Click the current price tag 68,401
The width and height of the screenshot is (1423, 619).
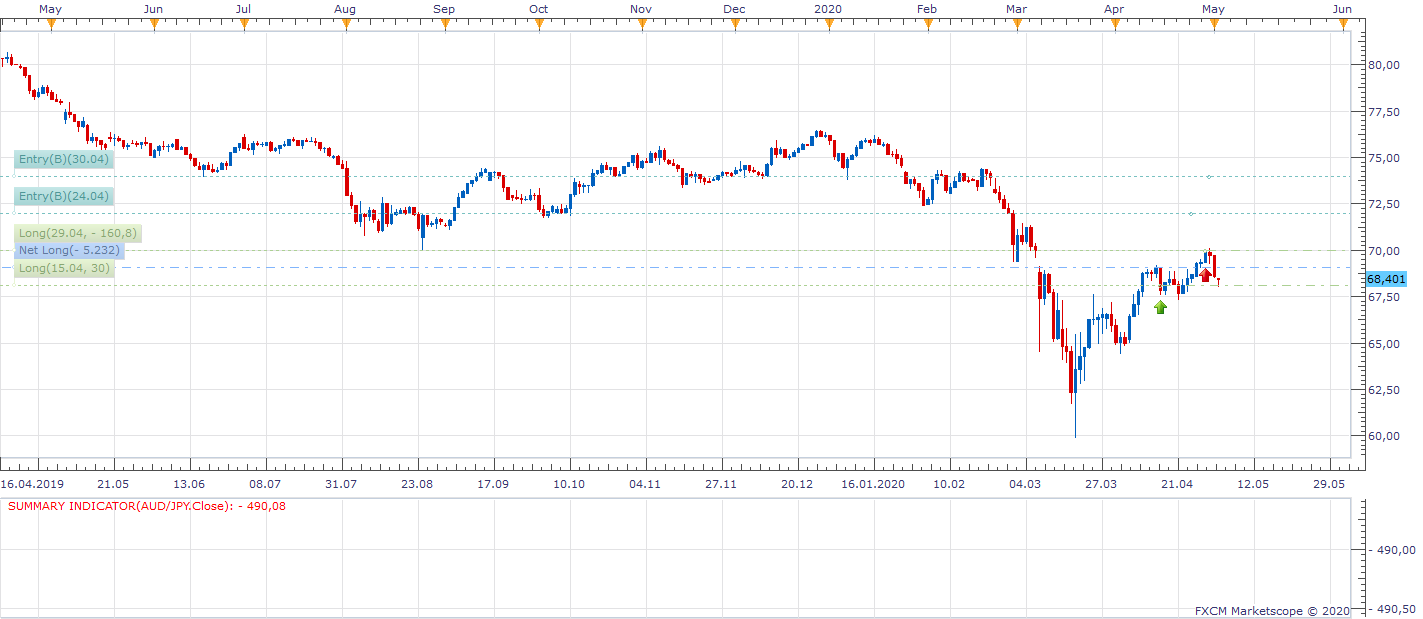(1386, 279)
